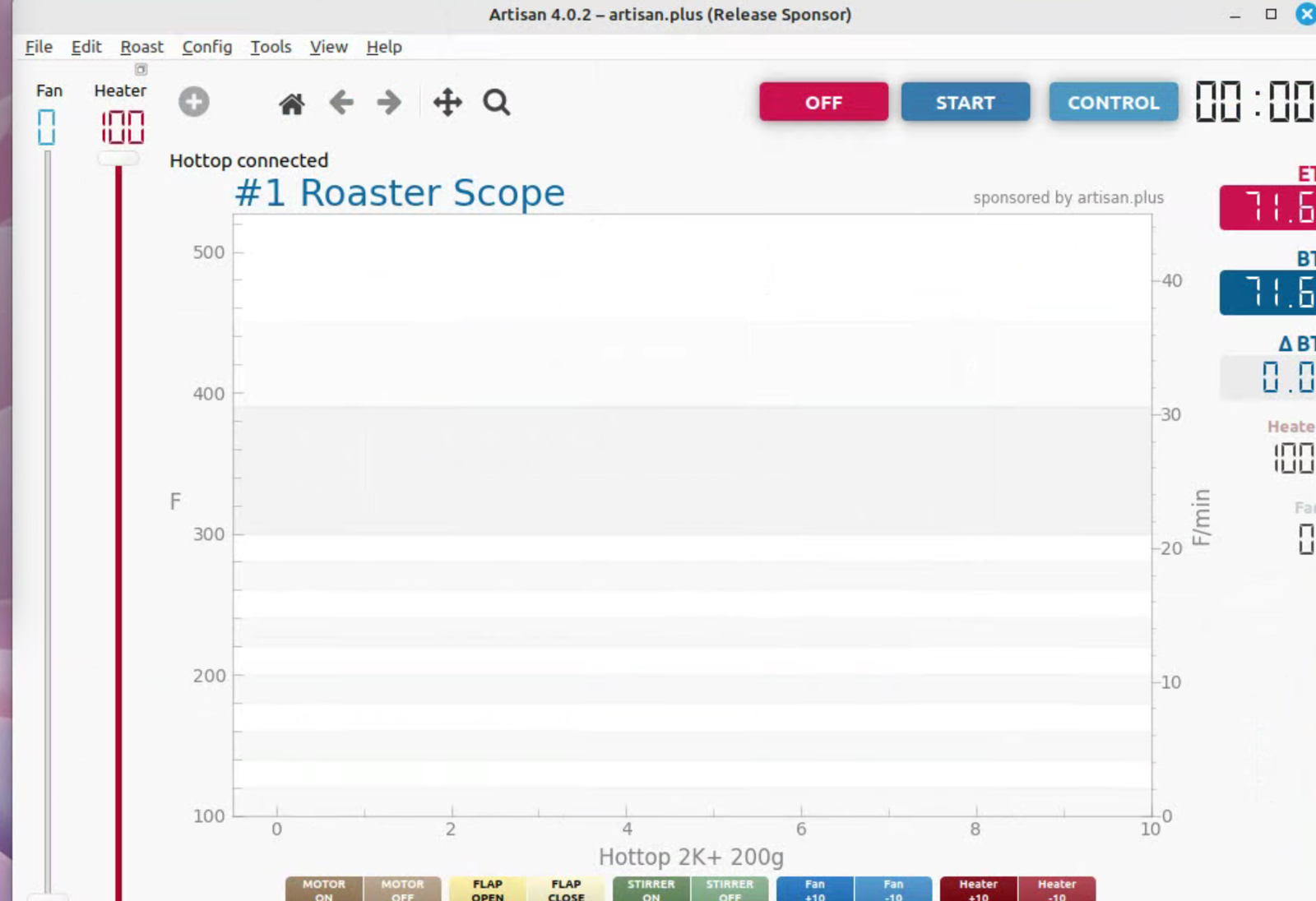Click the blue START button
Viewport: 1316px width, 901px height.
pyautogui.click(x=965, y=102)
